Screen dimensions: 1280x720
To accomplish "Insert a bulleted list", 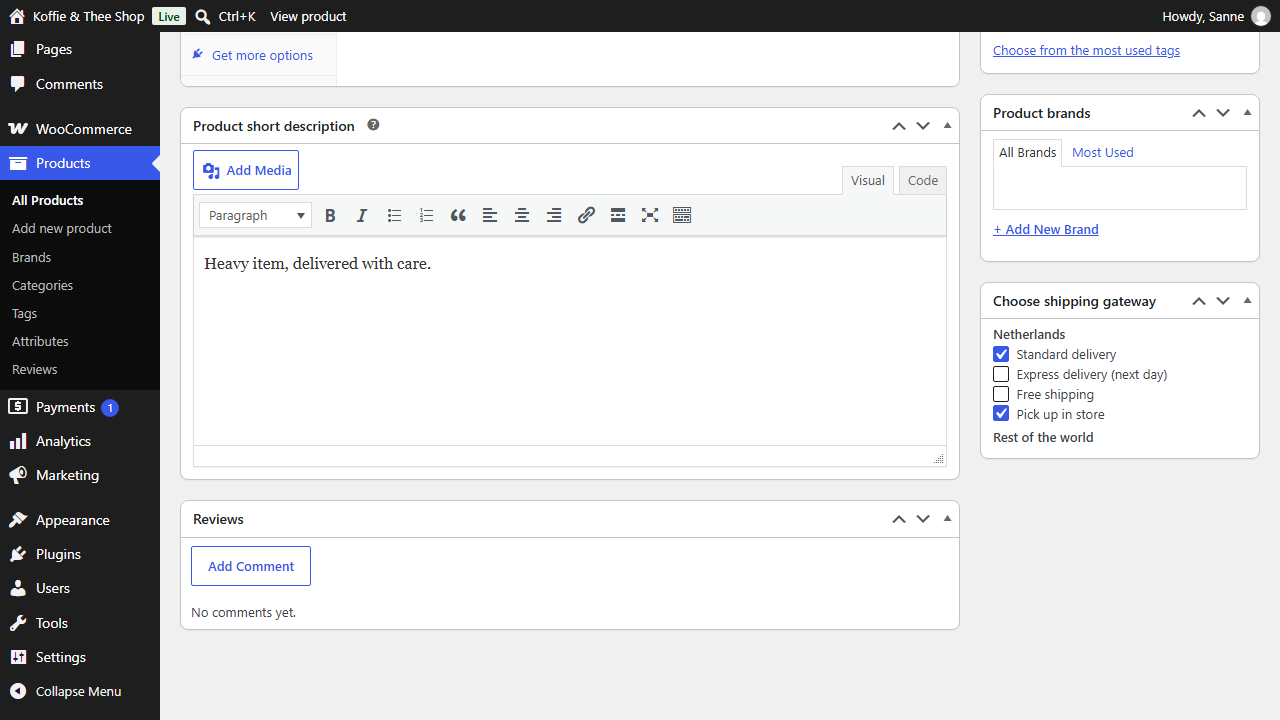I will [x=394, y=215].
